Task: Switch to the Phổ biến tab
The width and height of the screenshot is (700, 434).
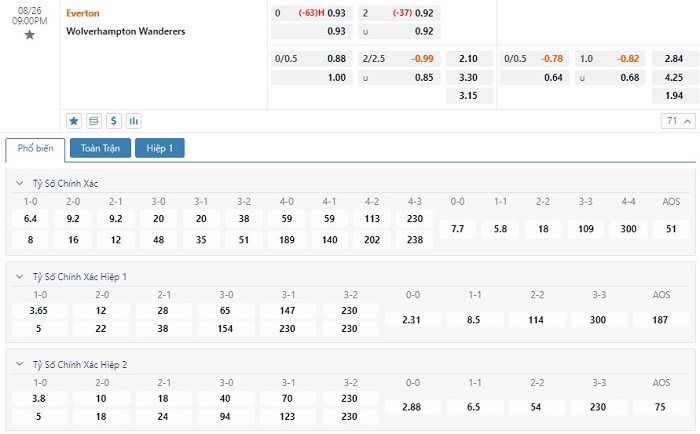Action: (35, 149)
